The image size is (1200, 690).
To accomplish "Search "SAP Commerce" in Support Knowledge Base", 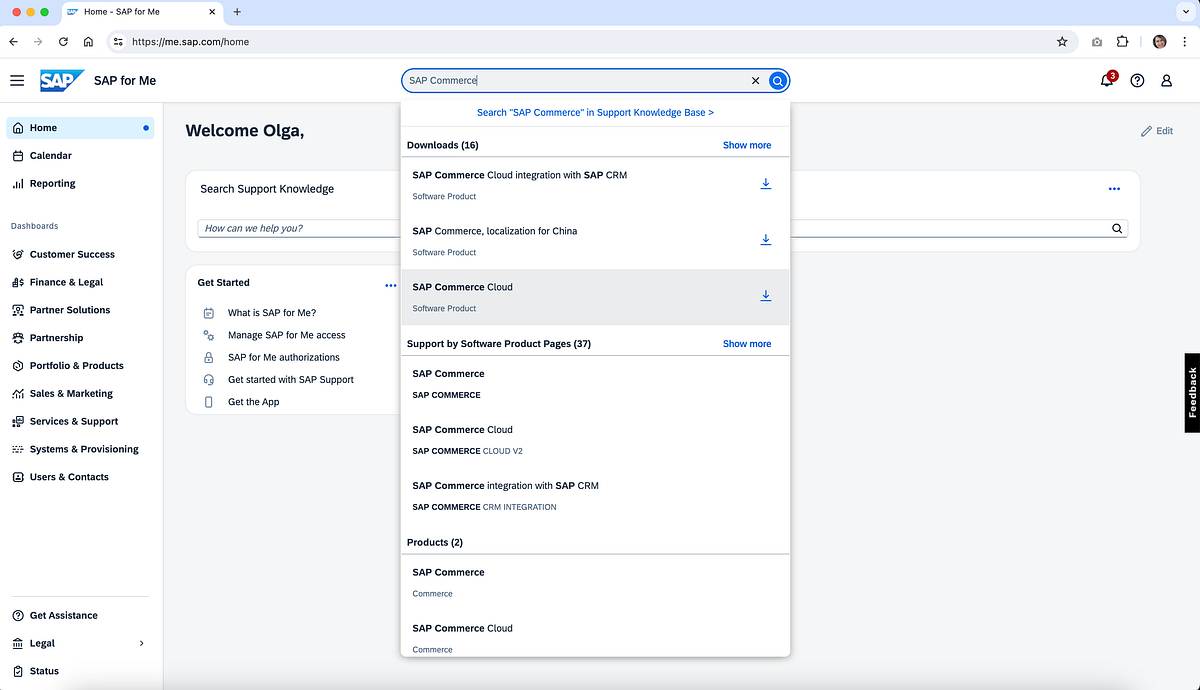I will (x=594, y=112).
